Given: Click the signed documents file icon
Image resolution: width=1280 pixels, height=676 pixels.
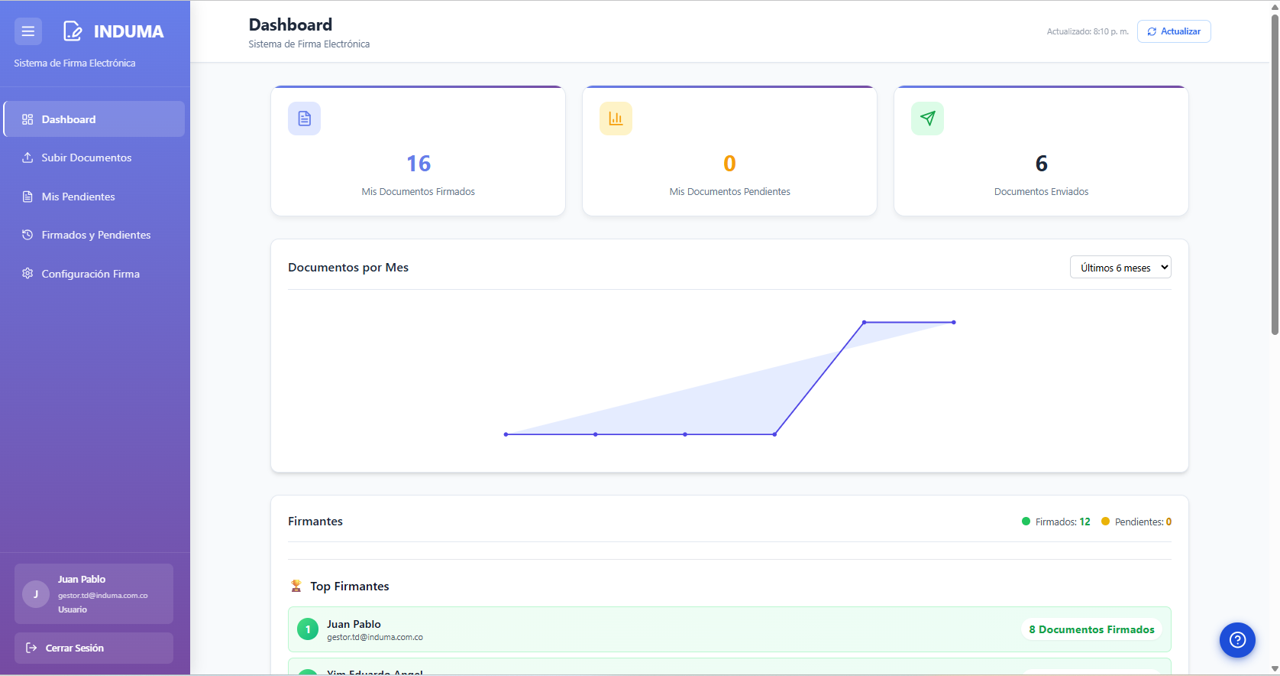Looking at the screenshot, I should click(304, 119).
